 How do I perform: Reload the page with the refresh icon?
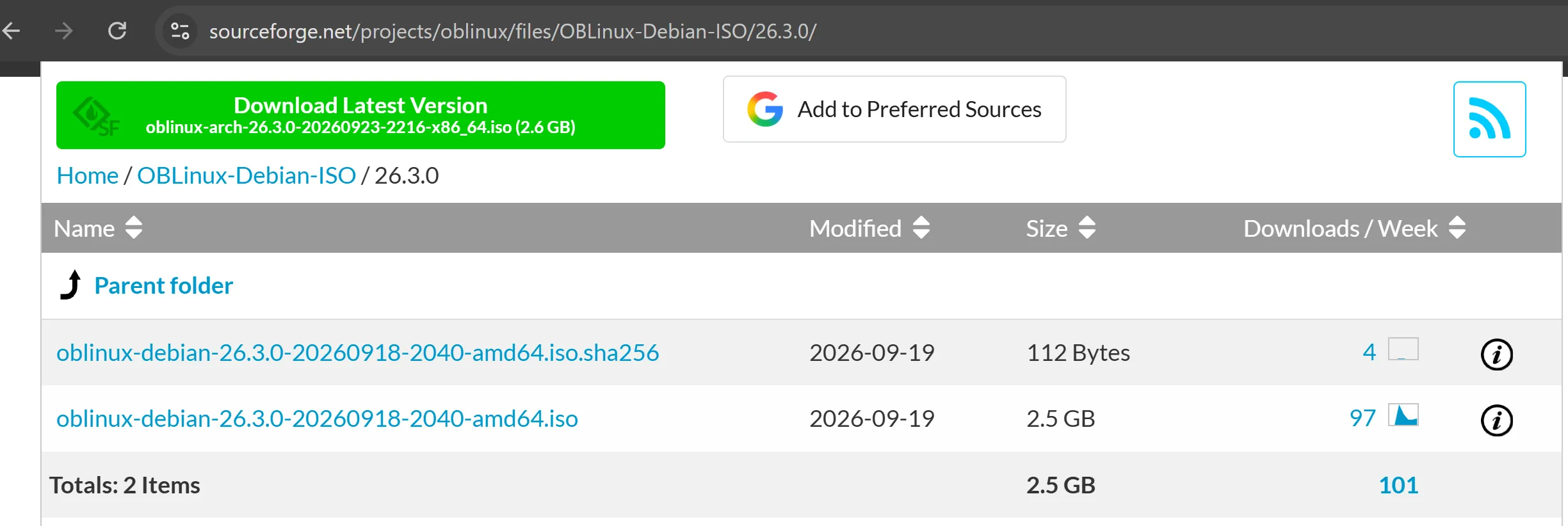(117, 31)
